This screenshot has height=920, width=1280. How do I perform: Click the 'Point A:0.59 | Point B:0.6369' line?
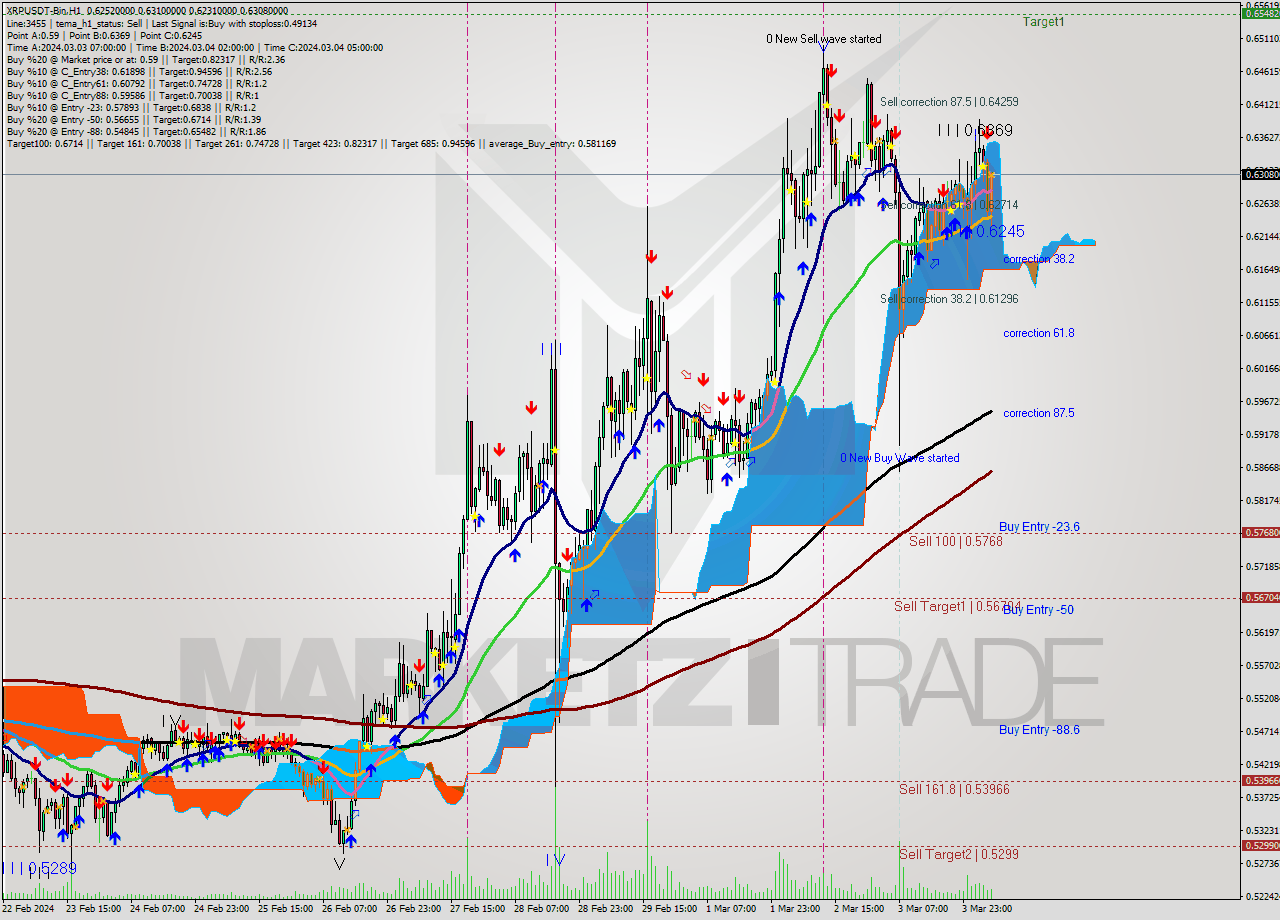pyautogui.click(x=104, y=35)
